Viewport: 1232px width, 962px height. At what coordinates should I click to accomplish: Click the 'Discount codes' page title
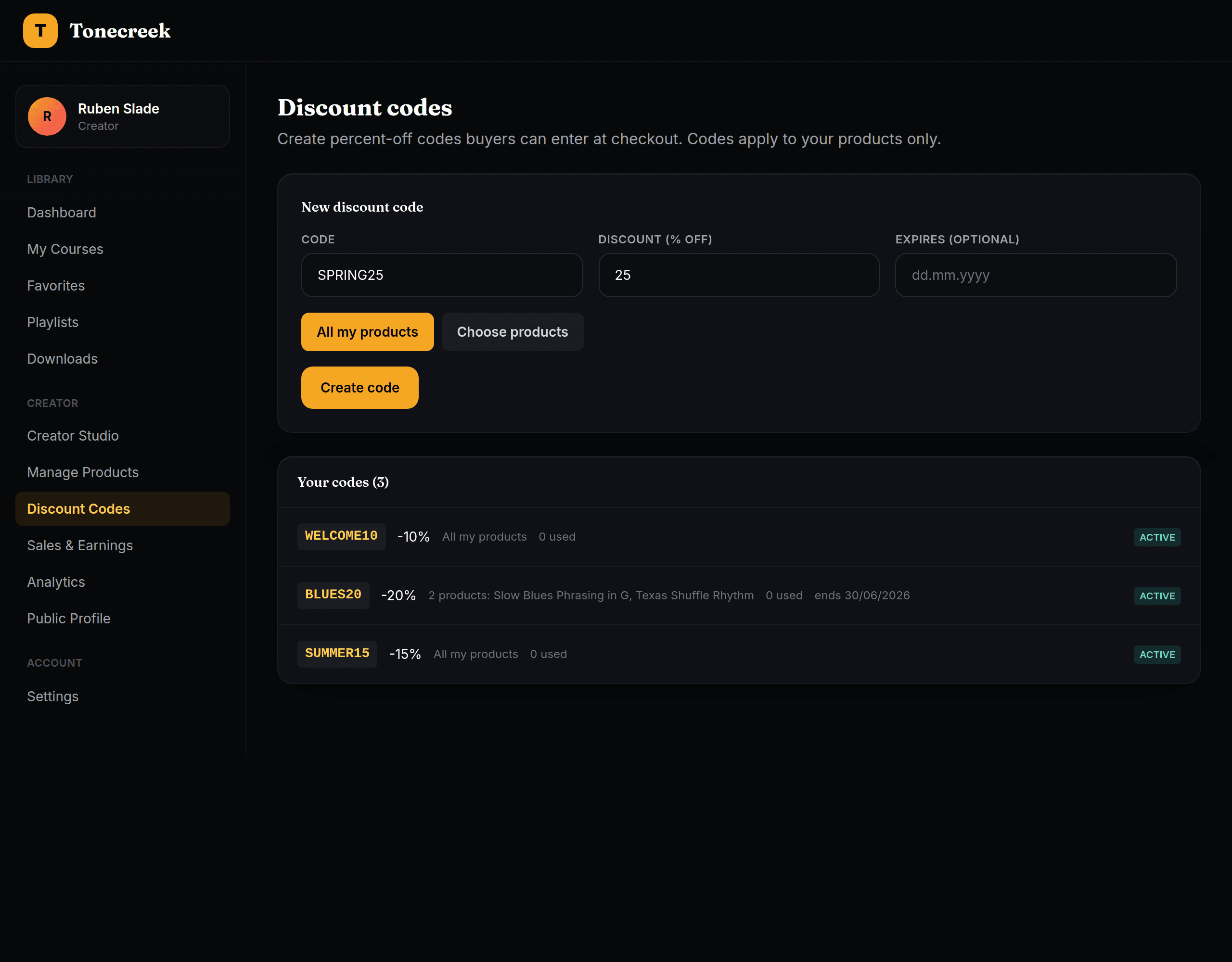click(364, 108)
